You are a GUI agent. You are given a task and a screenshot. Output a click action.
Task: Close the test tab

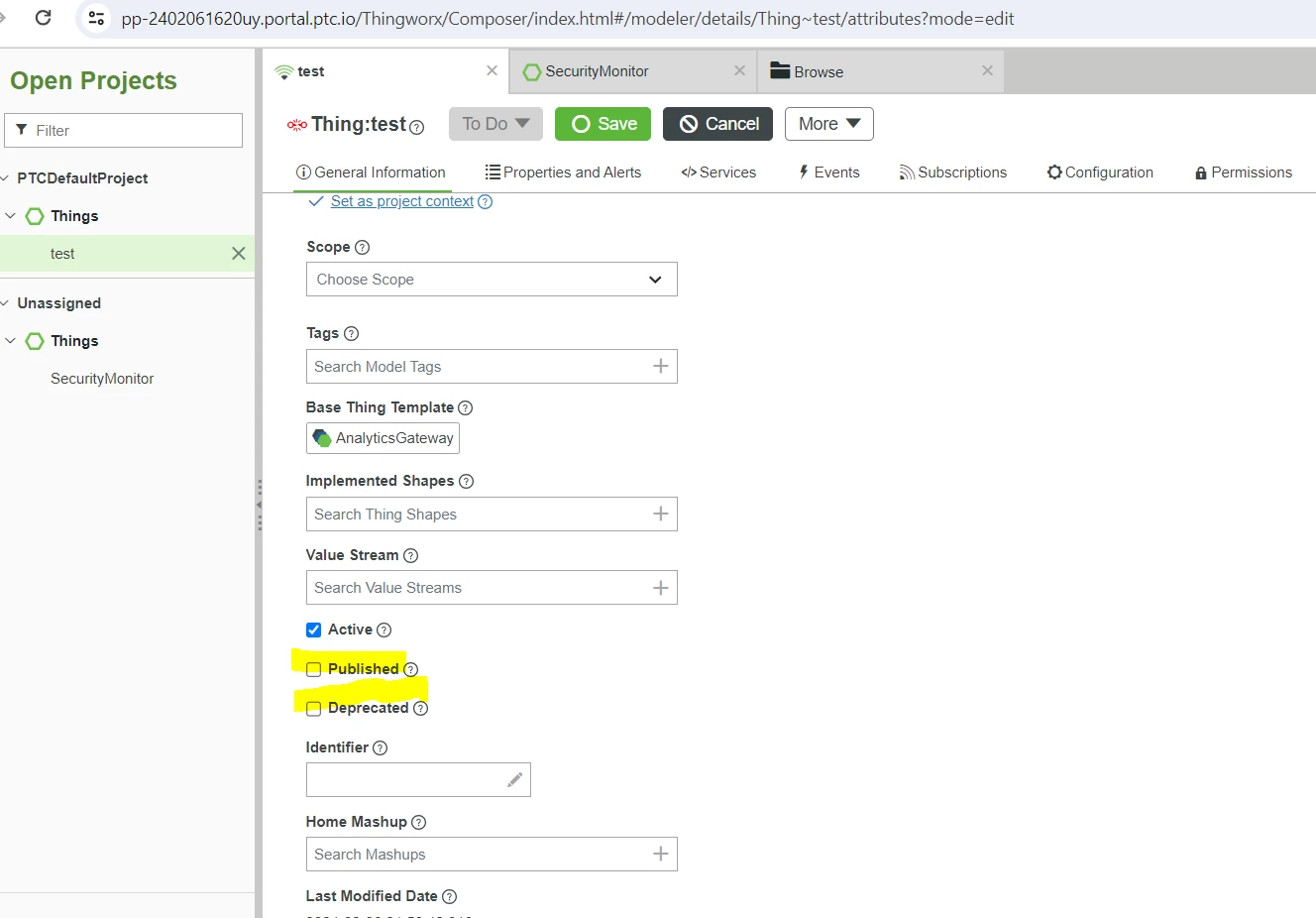pyautogui.click(x=492, y=70)
